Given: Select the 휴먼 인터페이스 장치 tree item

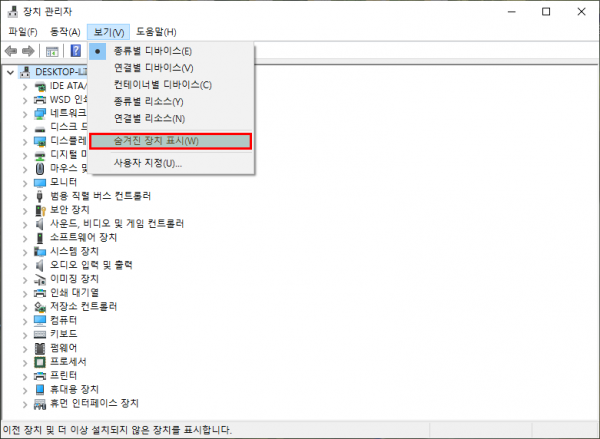Looking at the screenshot, I should [94, 403].
